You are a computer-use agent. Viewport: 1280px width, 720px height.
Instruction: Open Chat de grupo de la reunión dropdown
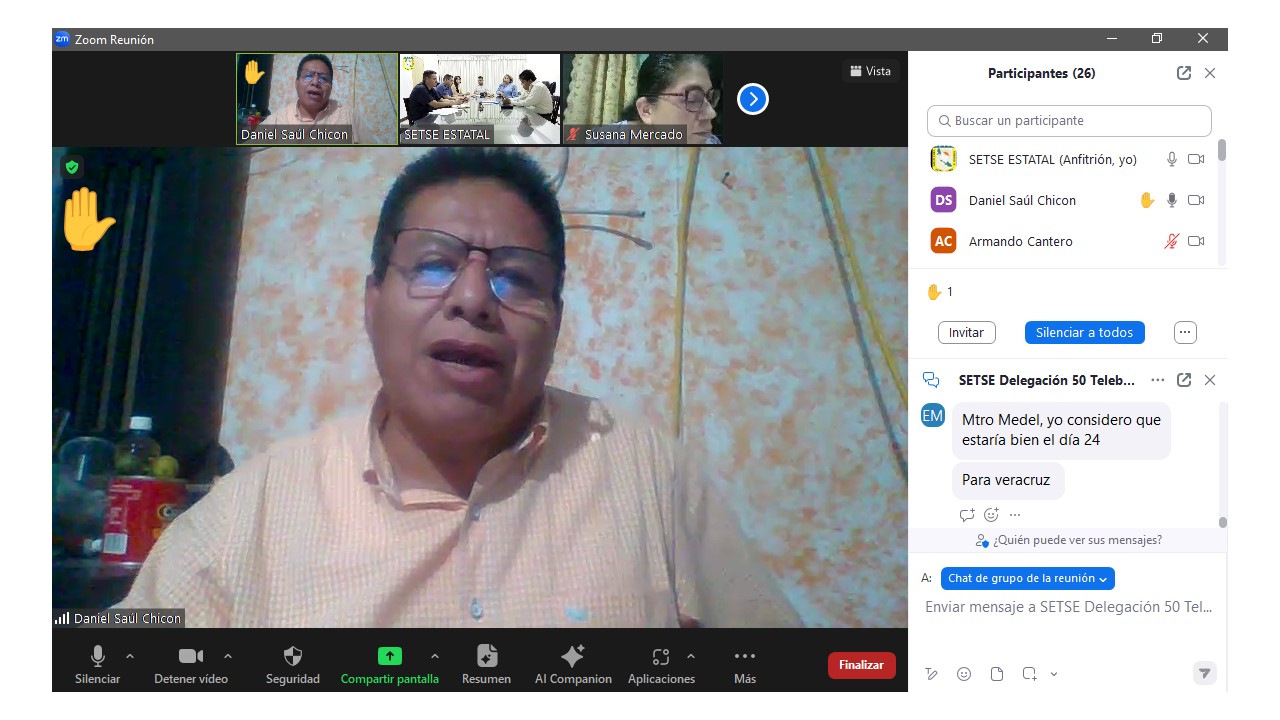pyautogui.click(x=1027, y=578)
